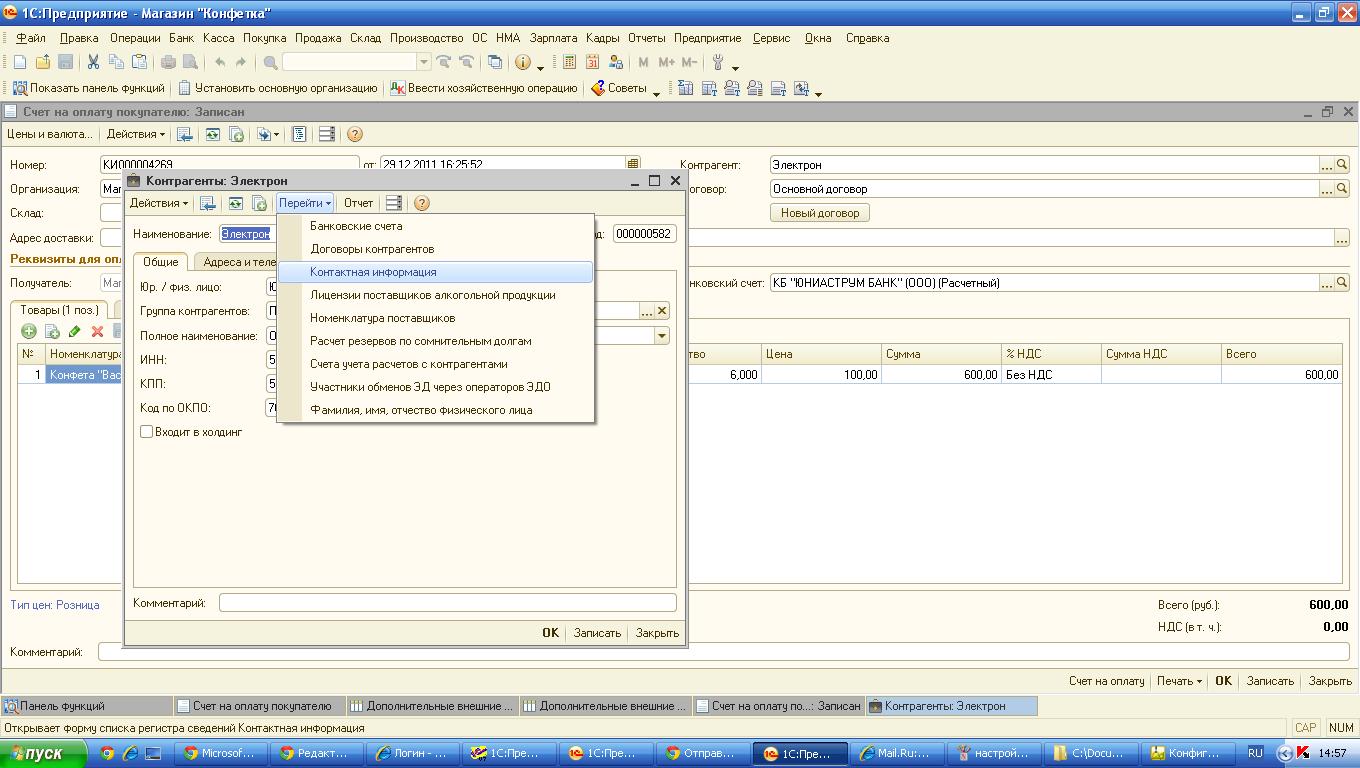Viewport: 1360px width, 768px height.
Task: Click the copy icon in toolbar
Action: tap(116, 62)
